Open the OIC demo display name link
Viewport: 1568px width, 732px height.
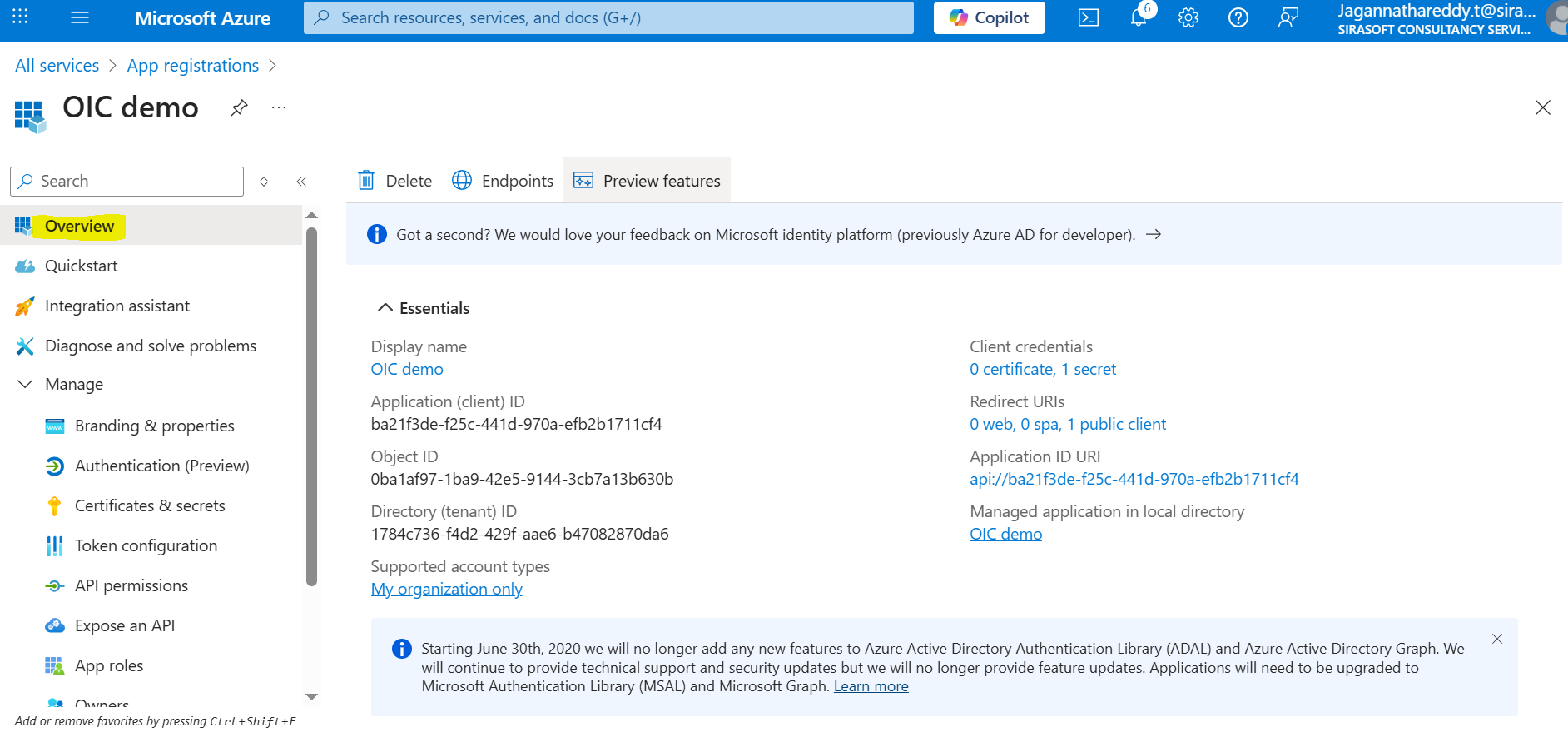[407, 369]
